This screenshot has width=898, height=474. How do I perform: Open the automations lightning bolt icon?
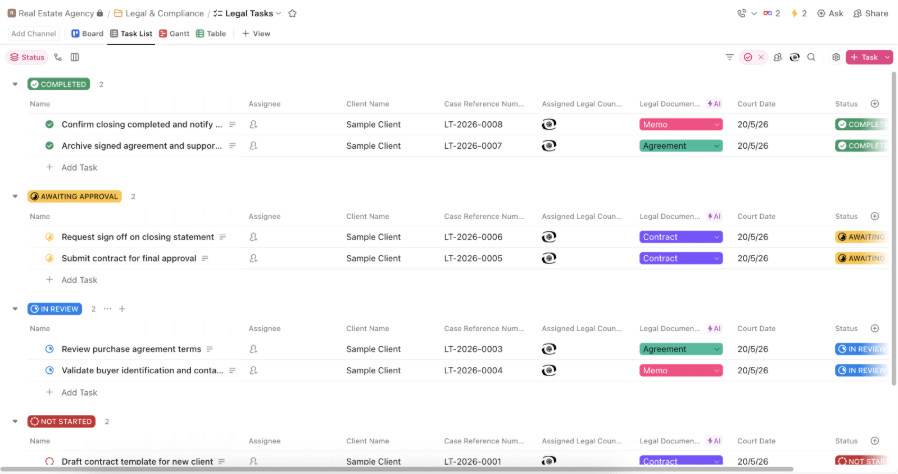click(x=794, y=13)
